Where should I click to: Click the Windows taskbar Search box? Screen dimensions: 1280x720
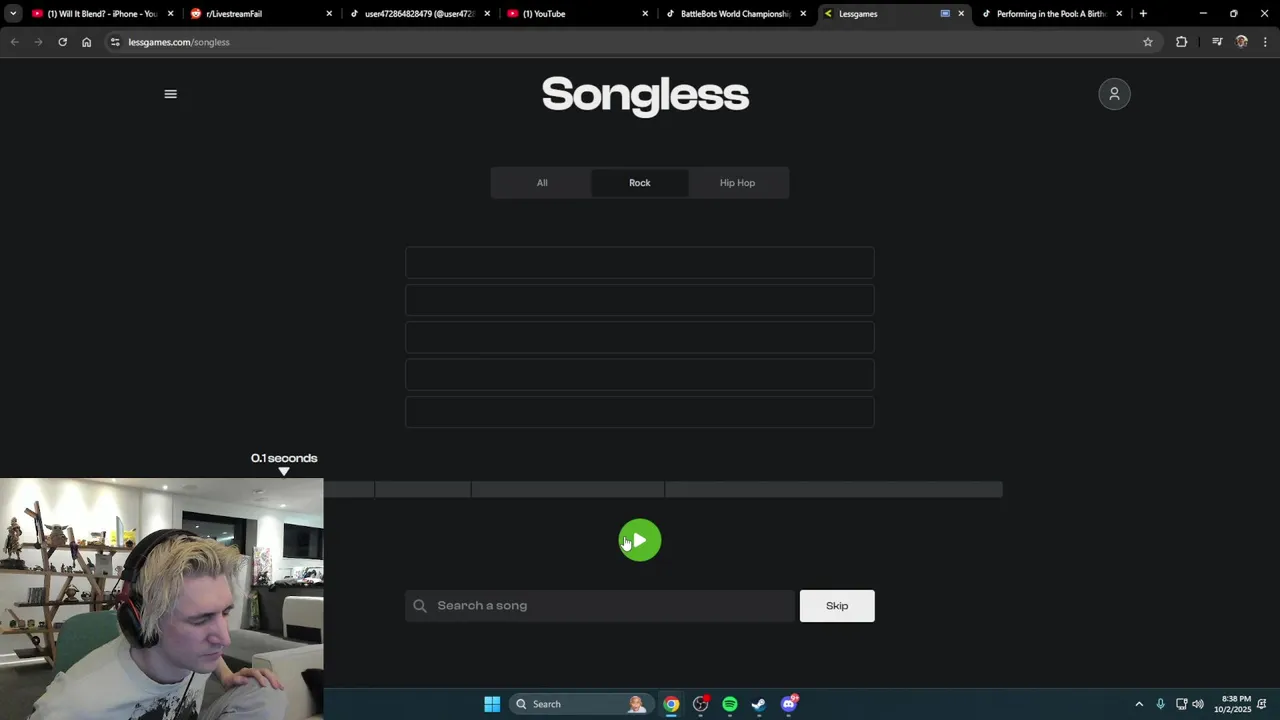point(580,704)
